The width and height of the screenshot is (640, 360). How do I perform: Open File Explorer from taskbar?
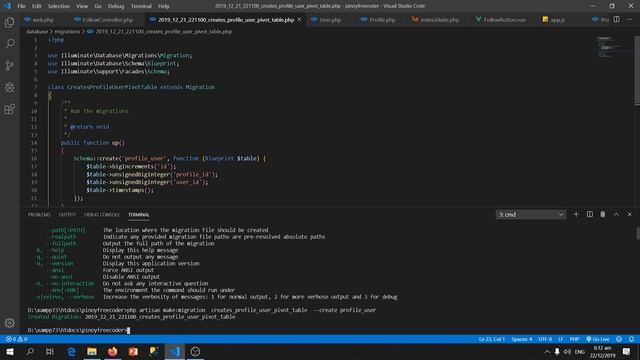tap(92, 351)
